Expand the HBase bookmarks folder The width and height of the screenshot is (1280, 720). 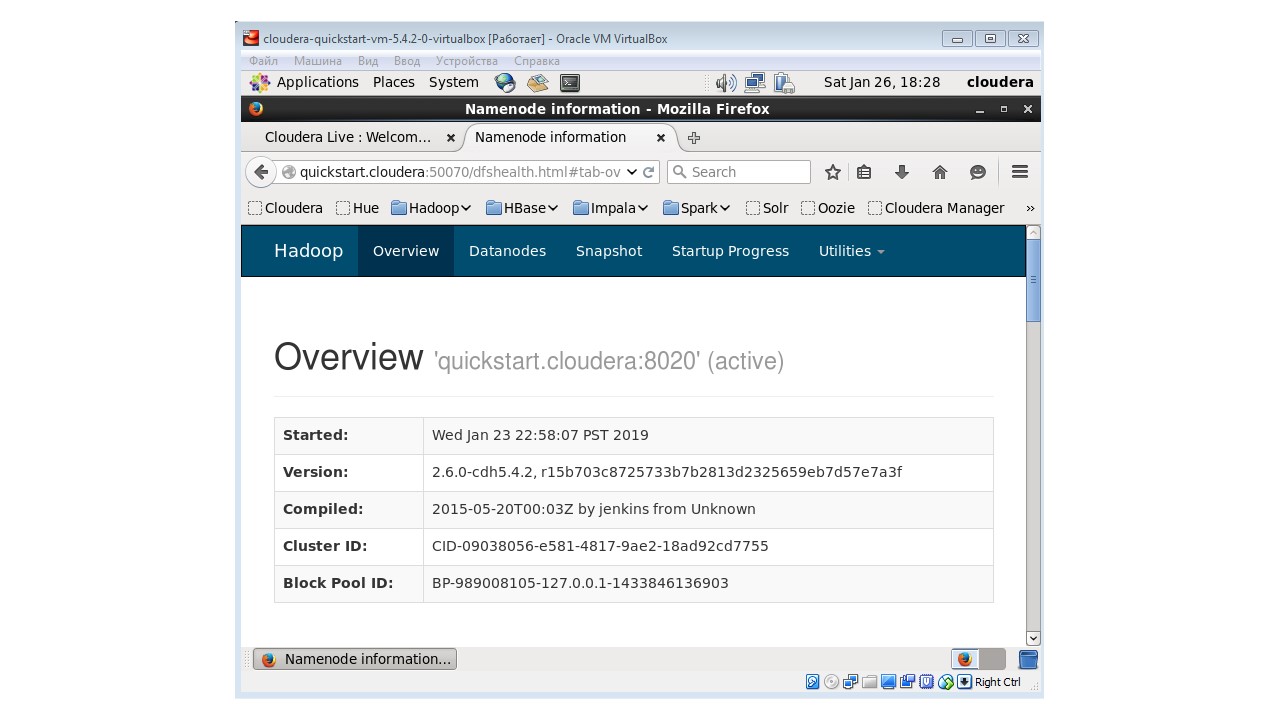click(521, 208)
